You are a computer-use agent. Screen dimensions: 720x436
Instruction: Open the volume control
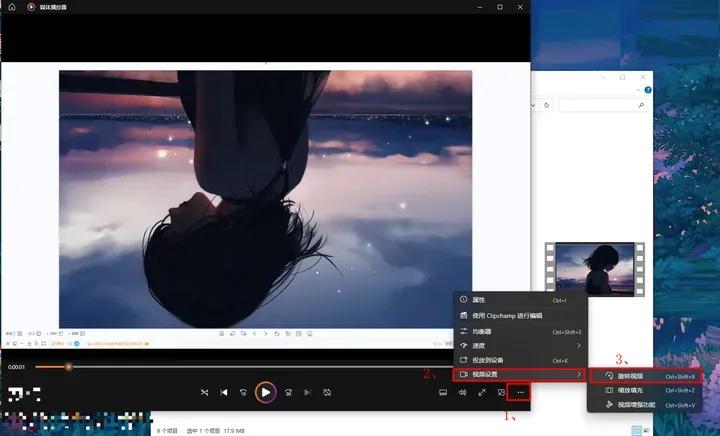(x=462, y=392)
